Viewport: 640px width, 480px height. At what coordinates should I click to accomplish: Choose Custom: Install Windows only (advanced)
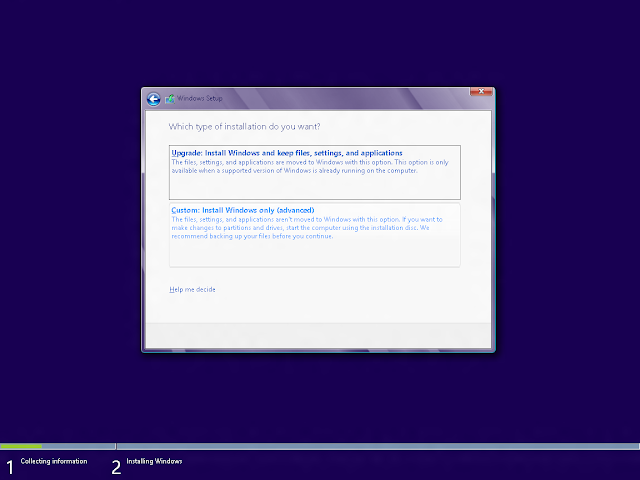point(315,235)
